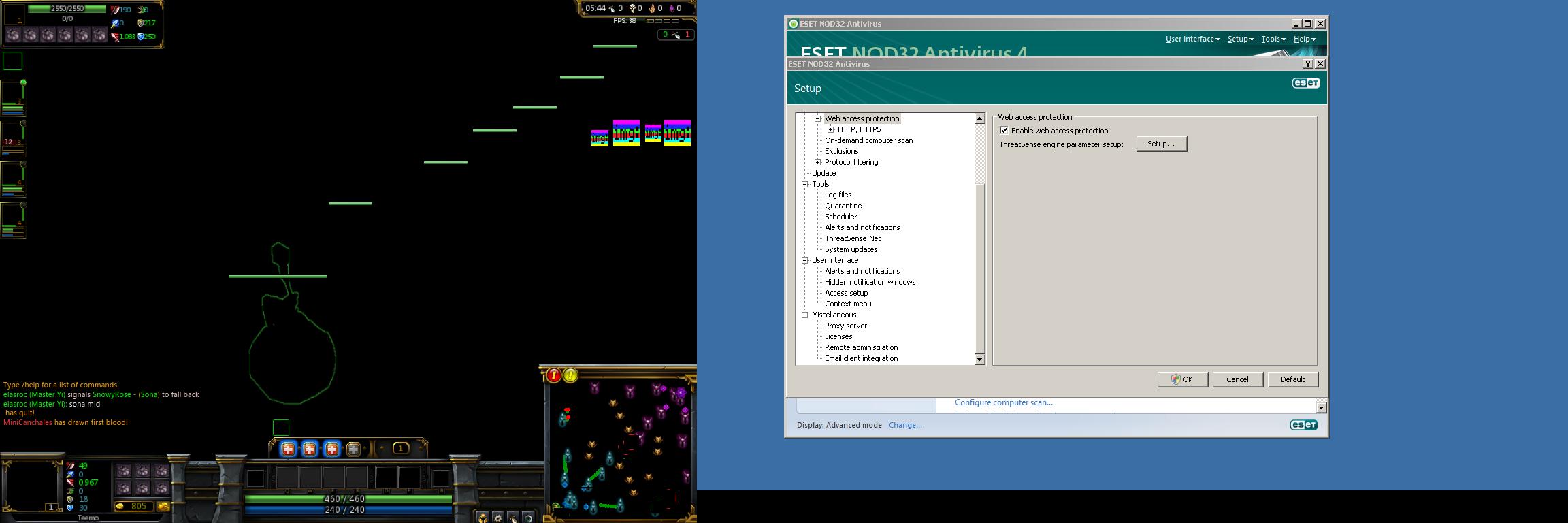1568x523 pixels.
Task: Click the Change... display mode link
Action: [905, 425]
